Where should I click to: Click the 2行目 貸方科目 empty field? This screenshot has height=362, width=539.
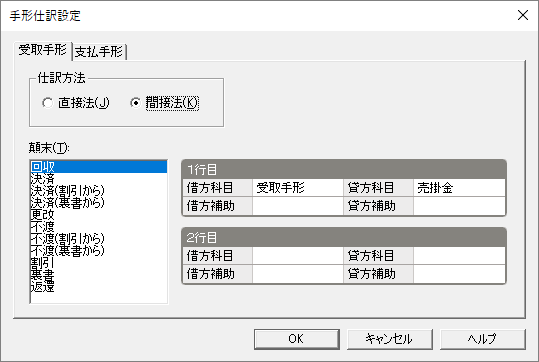click(459, 256)
